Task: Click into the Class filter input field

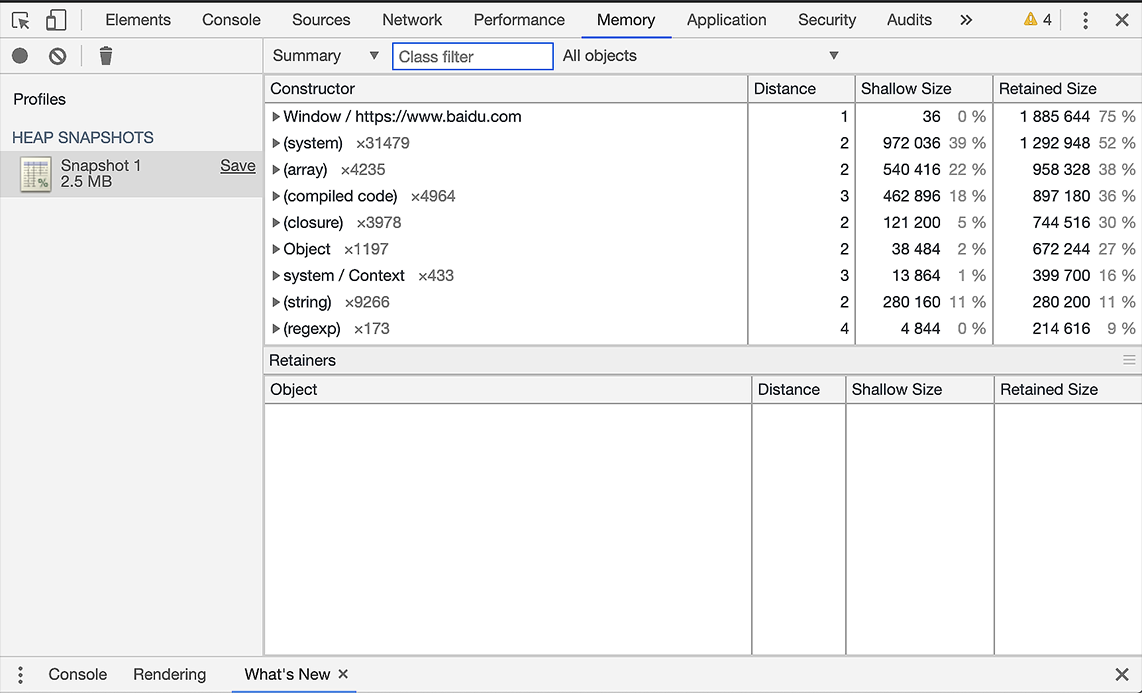Action: point(472,56)
